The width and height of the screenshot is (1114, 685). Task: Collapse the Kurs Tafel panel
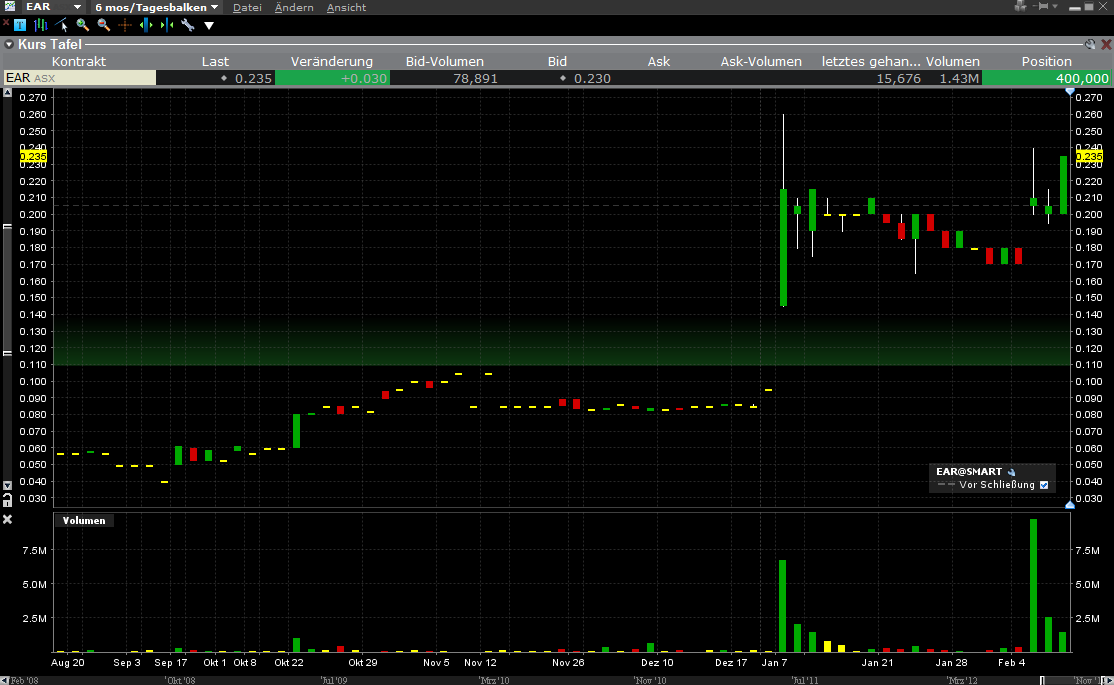(x=8, y=44)
